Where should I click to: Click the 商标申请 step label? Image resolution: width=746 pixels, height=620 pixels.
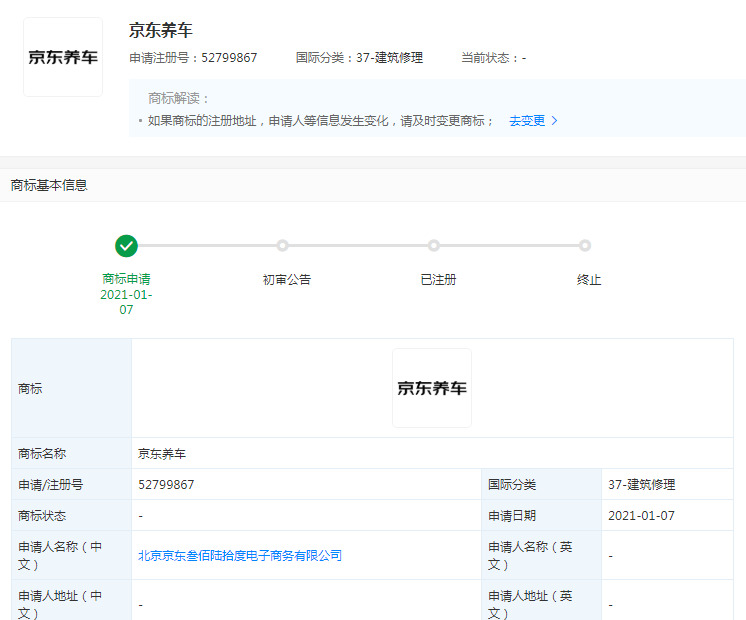(126, 279)
